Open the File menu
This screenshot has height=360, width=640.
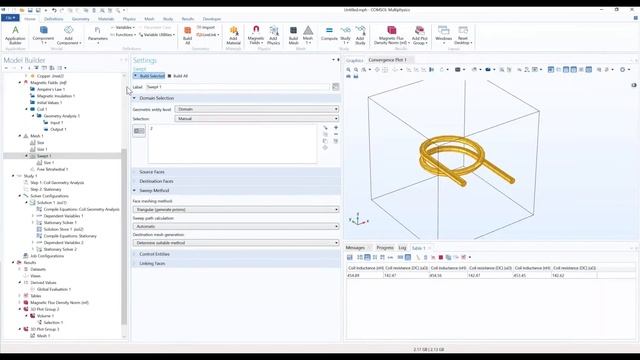coord(10,18)
